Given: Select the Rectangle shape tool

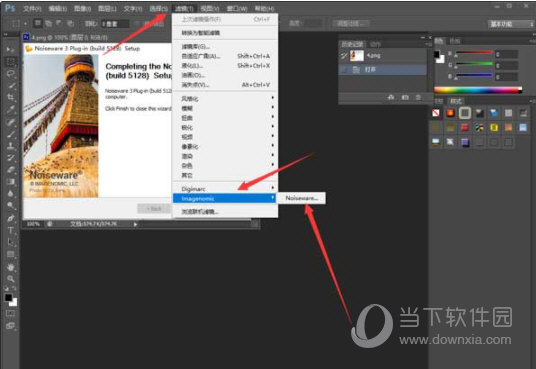Looking at the screenshot, I should coord(10,254).
